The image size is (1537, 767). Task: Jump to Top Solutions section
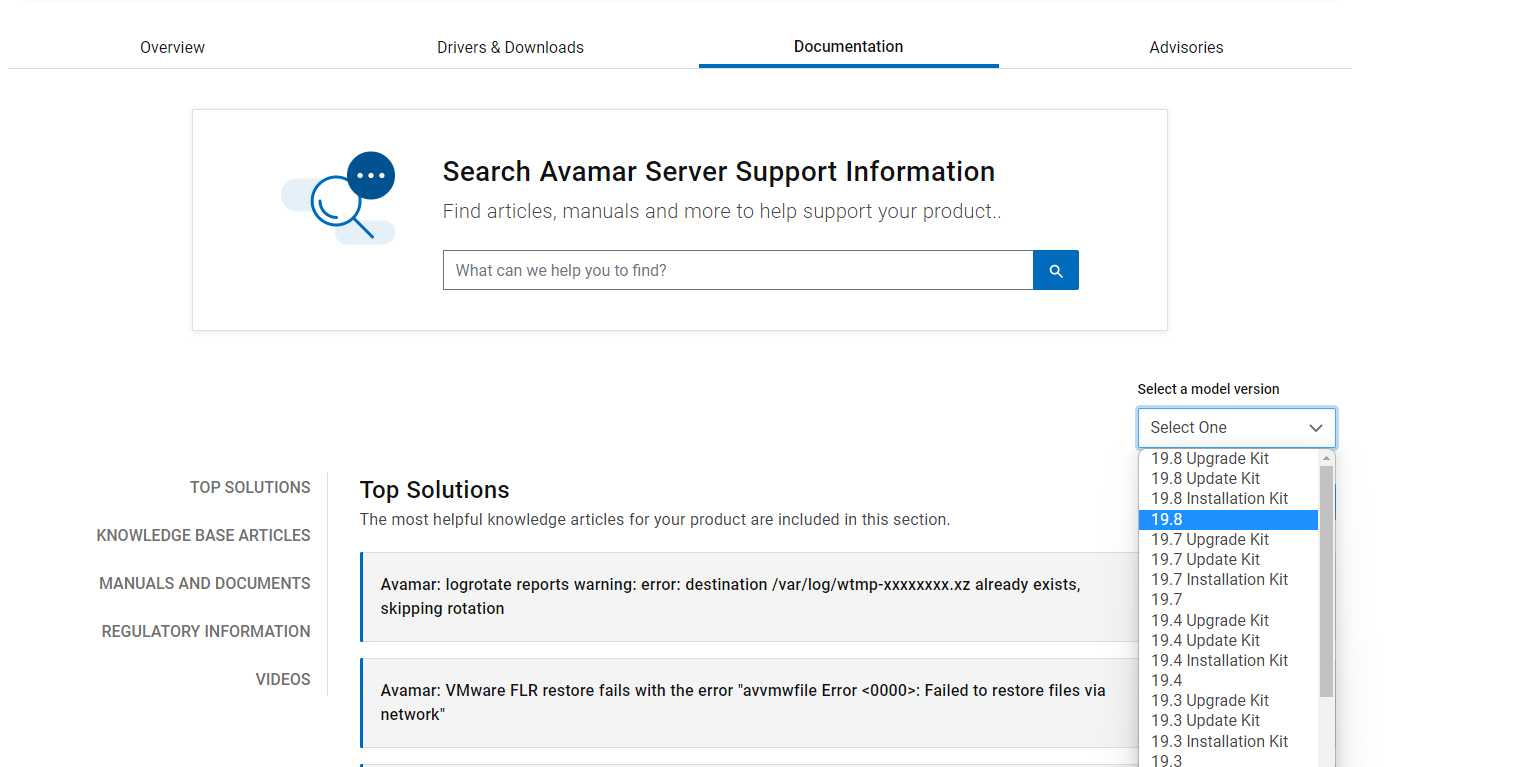point(250,487)
